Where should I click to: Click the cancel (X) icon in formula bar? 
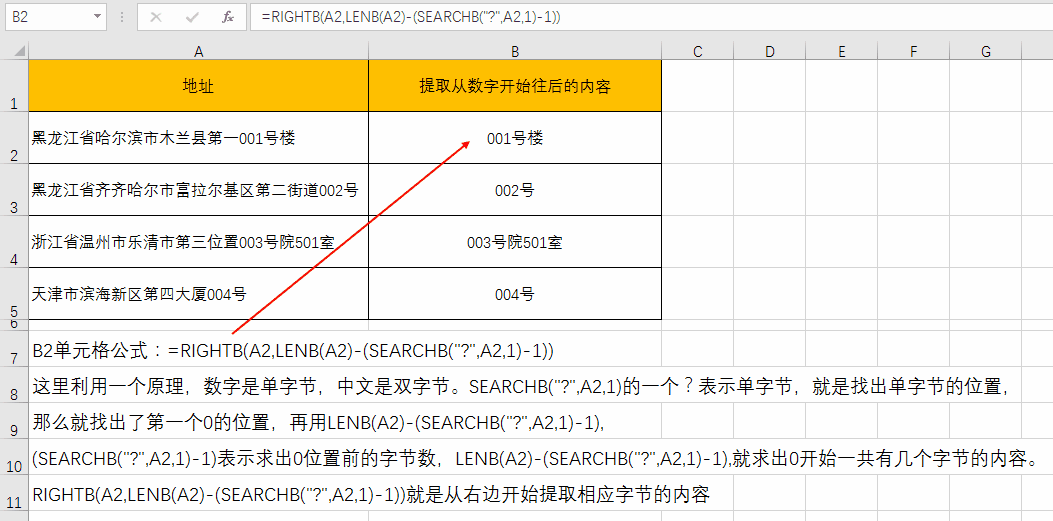(156, 17)
